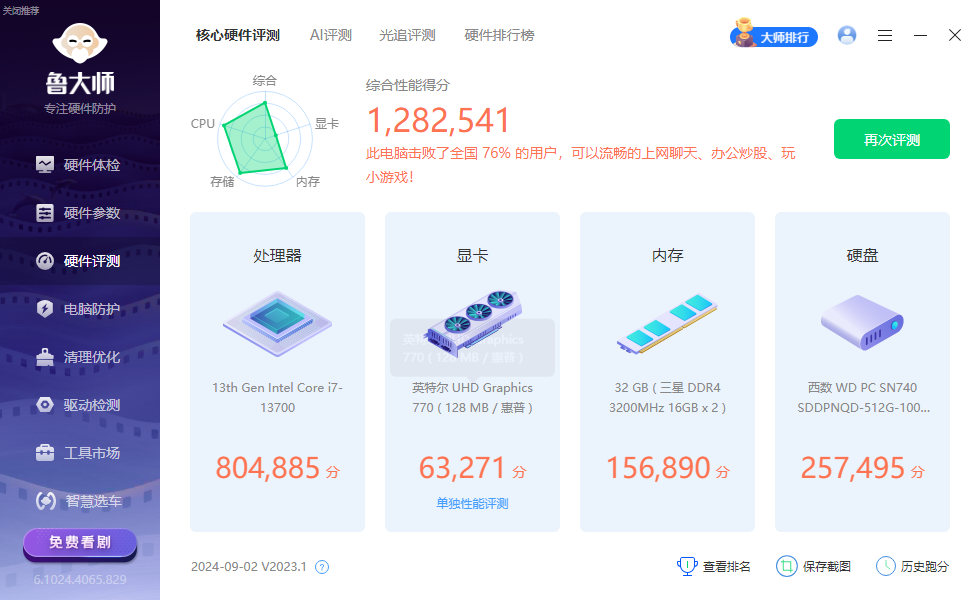Click the user account avatar icon
The height and width of the screenshot is (600, 980).
point(847,36)
